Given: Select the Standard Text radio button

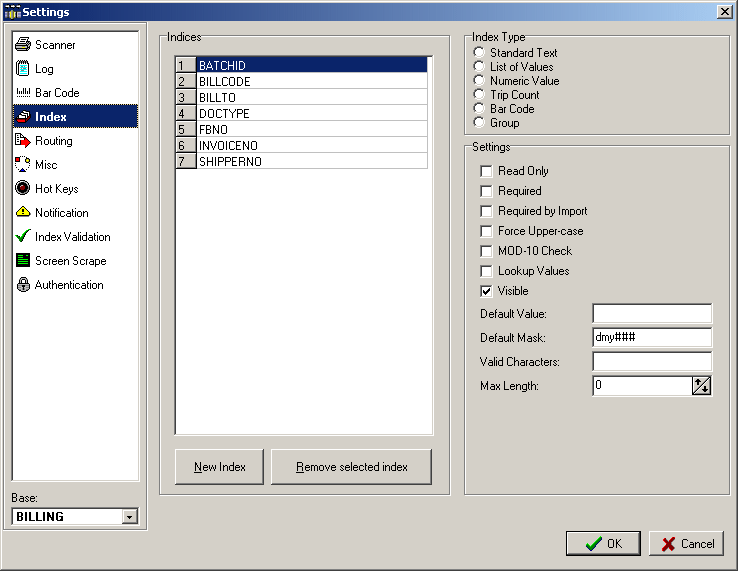Looking at the screenshot, I should 479,52.
